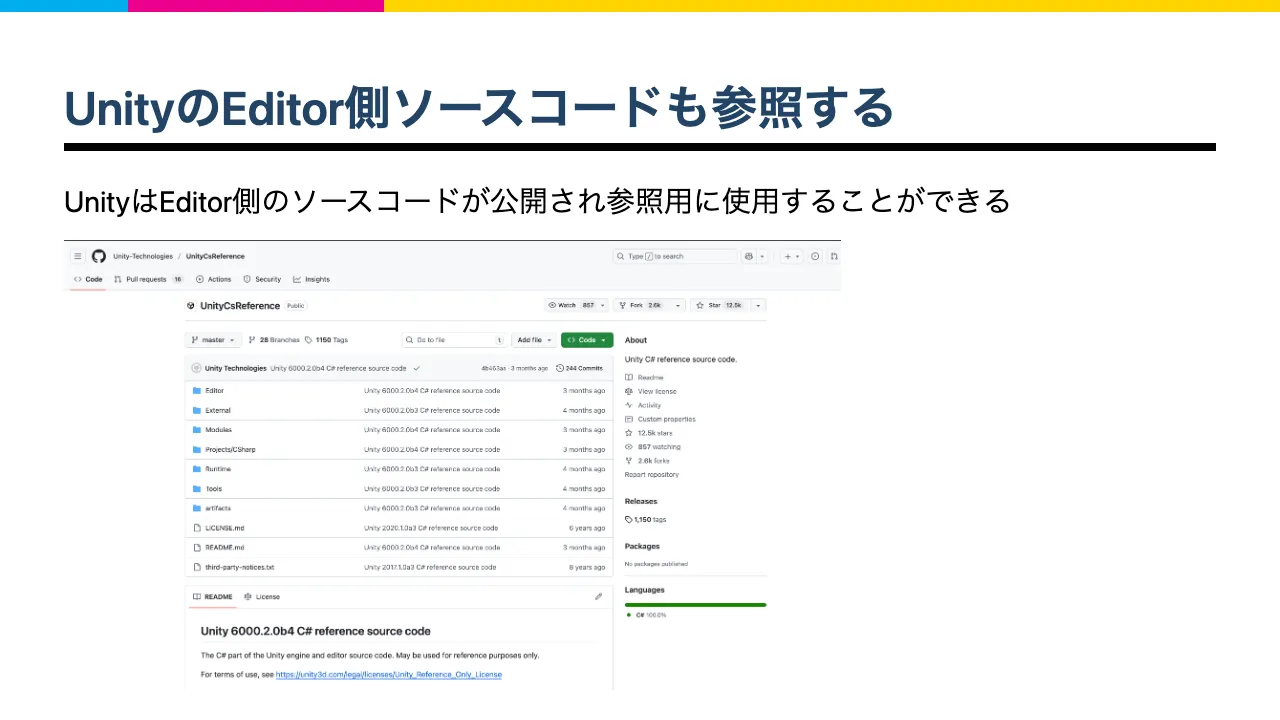
Task: Click the 2.6k forks link
Action: click(648, 461)
